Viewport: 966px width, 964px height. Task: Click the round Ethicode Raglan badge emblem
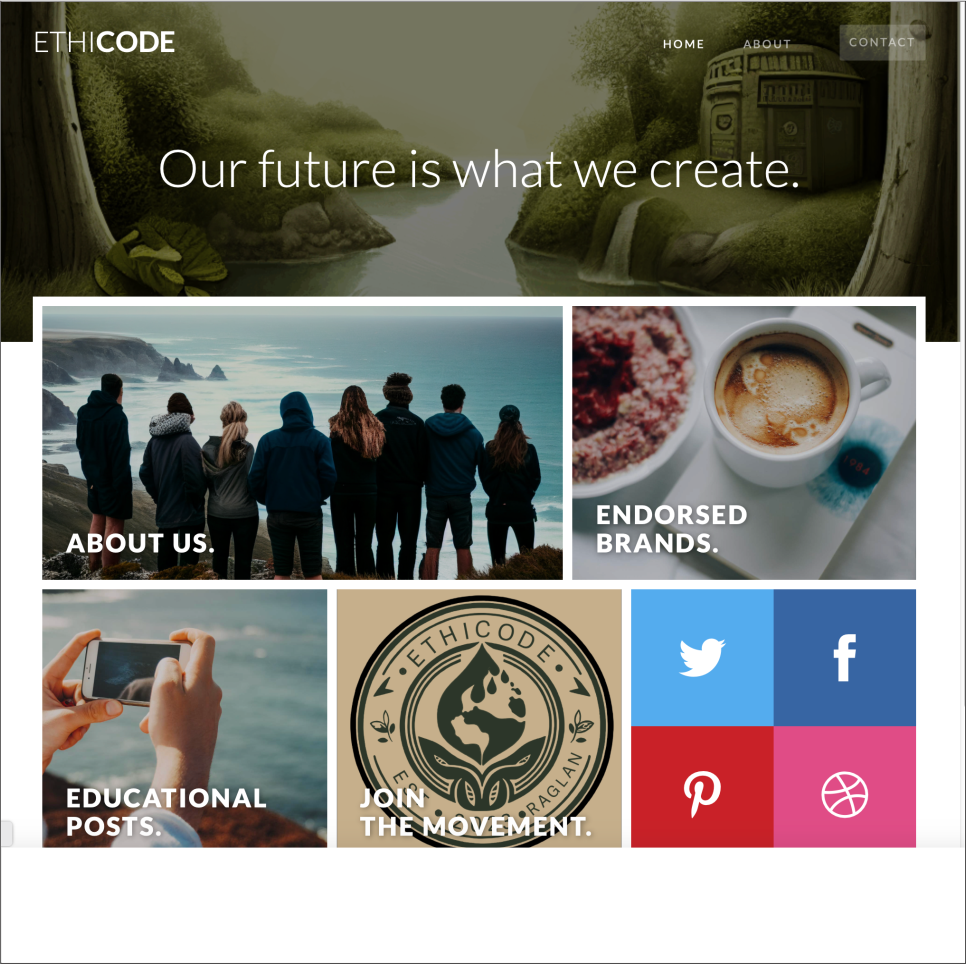[481, 719]
